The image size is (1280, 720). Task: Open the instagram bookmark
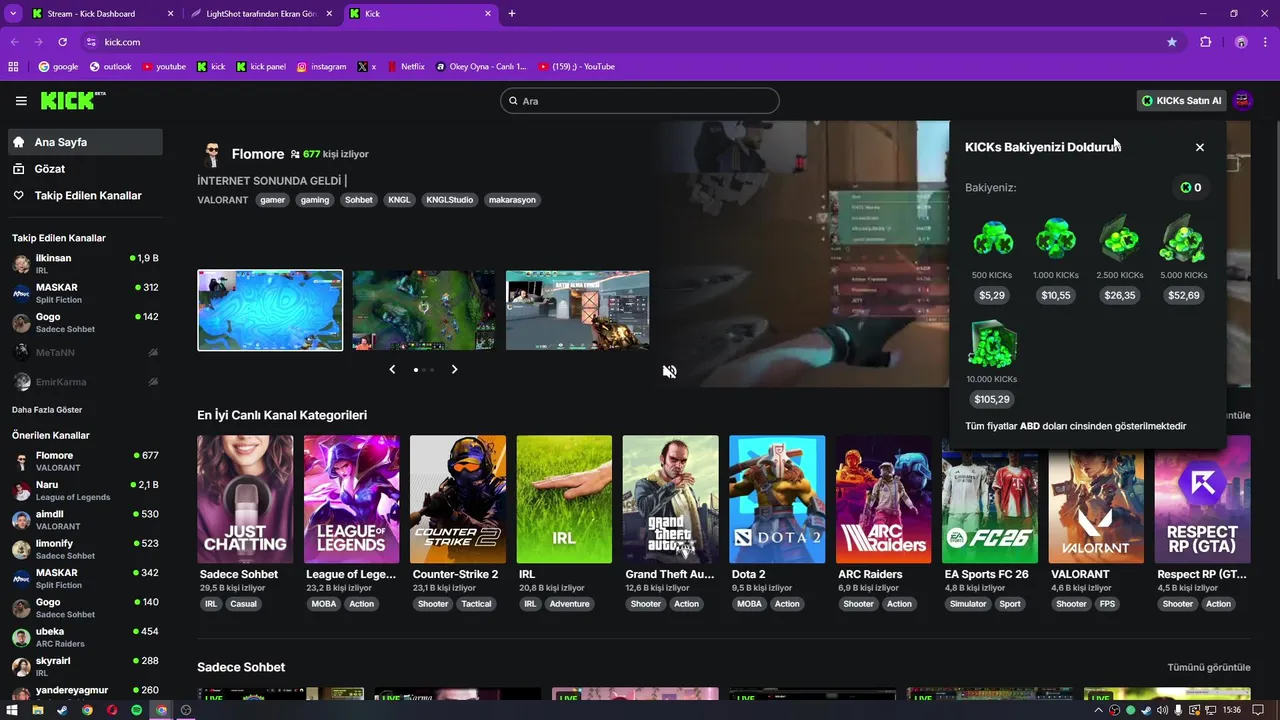pyautogui.click(x=321, y=67)
